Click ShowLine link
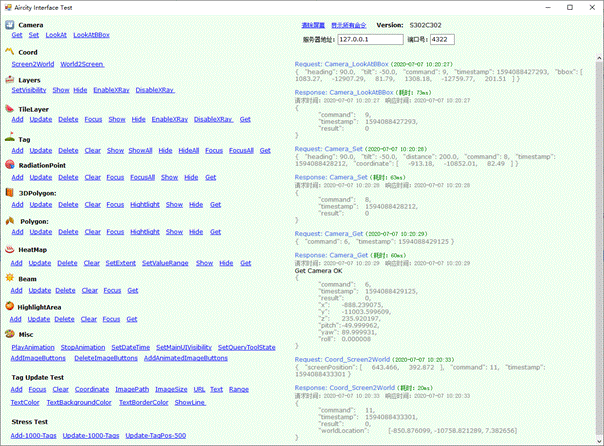Viewport: 604px width, 446px height. 190,402
